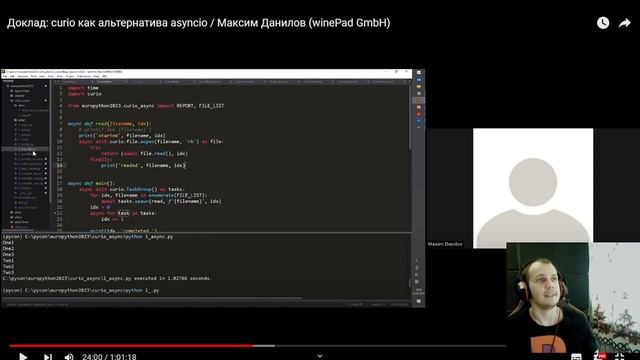Open the video title 'Доклад: curio как альтернатива asyncio'

tap(198, 23)
